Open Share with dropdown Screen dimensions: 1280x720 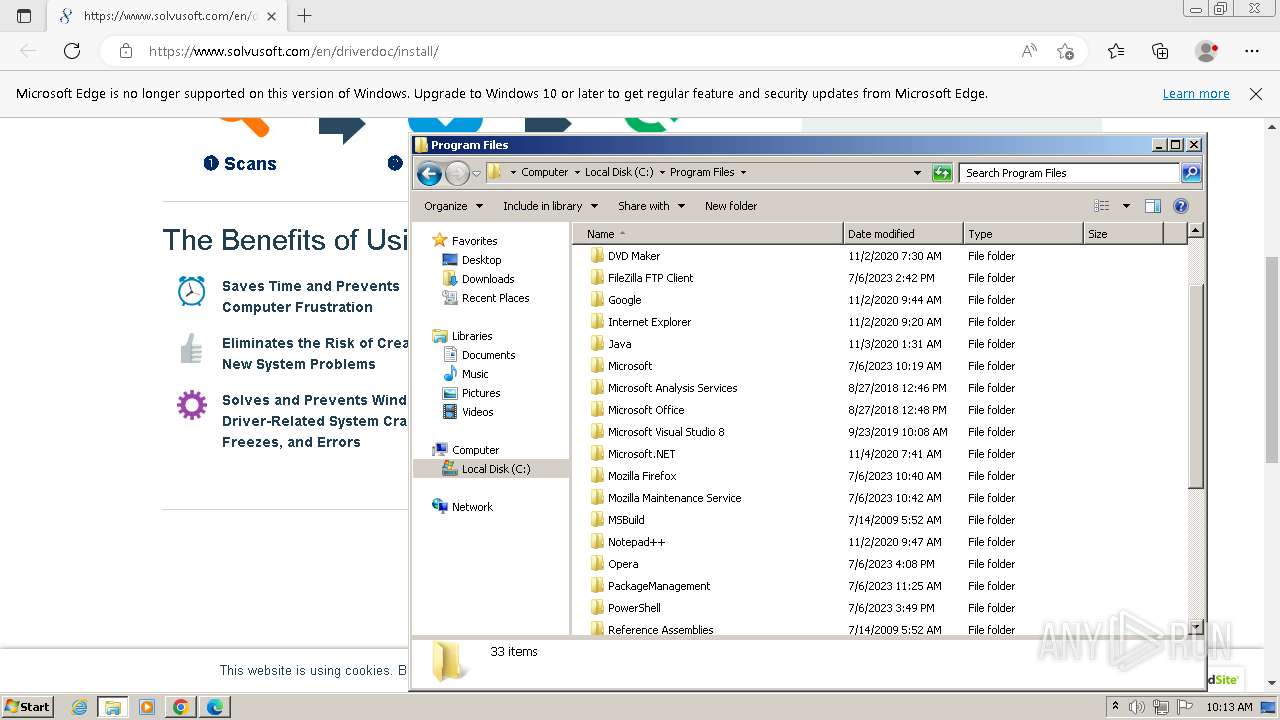pyautogui.click(x=651, y=206)
